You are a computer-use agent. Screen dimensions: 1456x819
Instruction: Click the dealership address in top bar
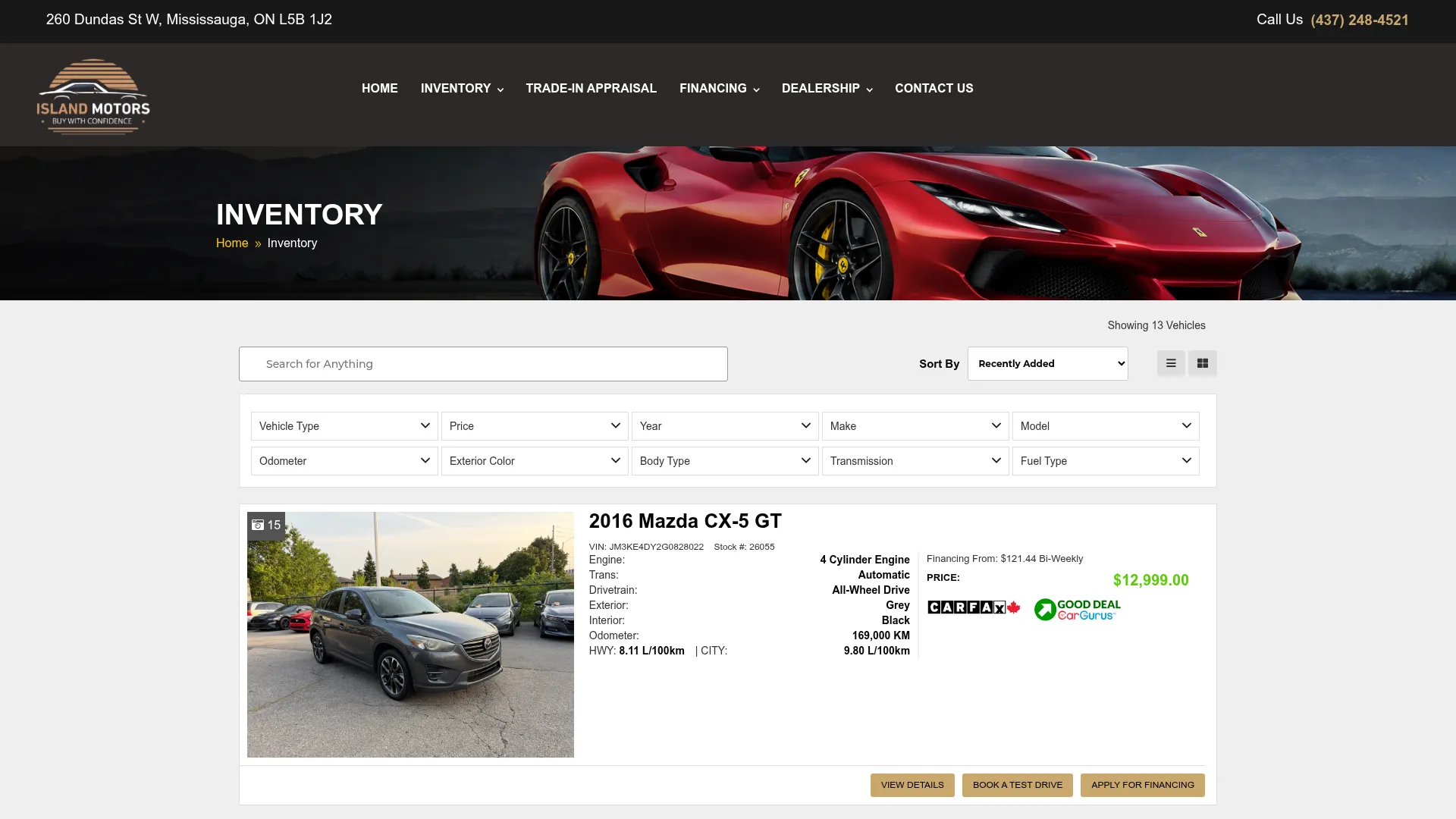click(x=189, y=20)
